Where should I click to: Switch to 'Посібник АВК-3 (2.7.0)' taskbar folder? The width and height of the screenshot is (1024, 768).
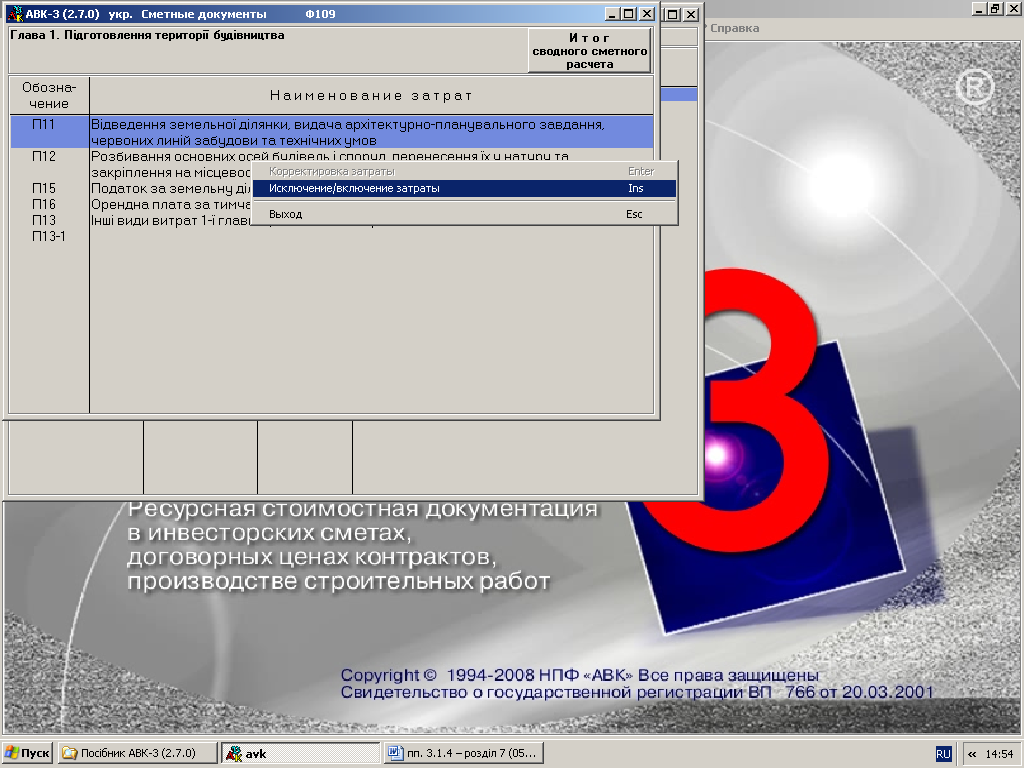(137, 753)
